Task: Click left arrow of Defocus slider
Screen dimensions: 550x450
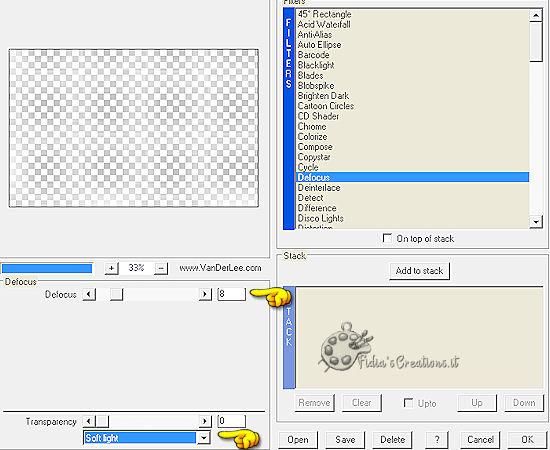Action: [x=89, y=294]
